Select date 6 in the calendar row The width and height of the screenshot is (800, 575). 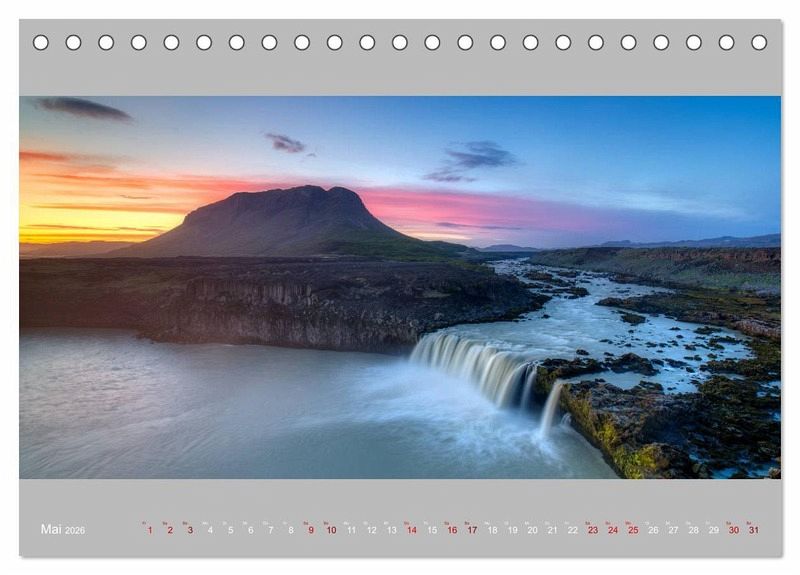(x=251, y=530)
